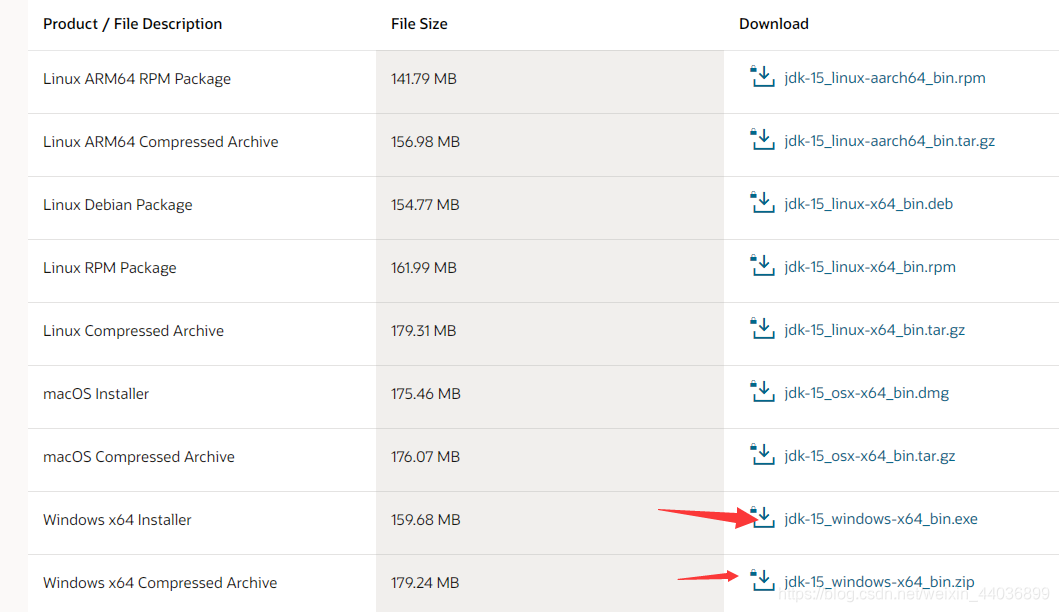Click the macOS Compressed Archive description
This screenshot has height=612, width=1059.
pyautogui.click(x=138, y=457)
